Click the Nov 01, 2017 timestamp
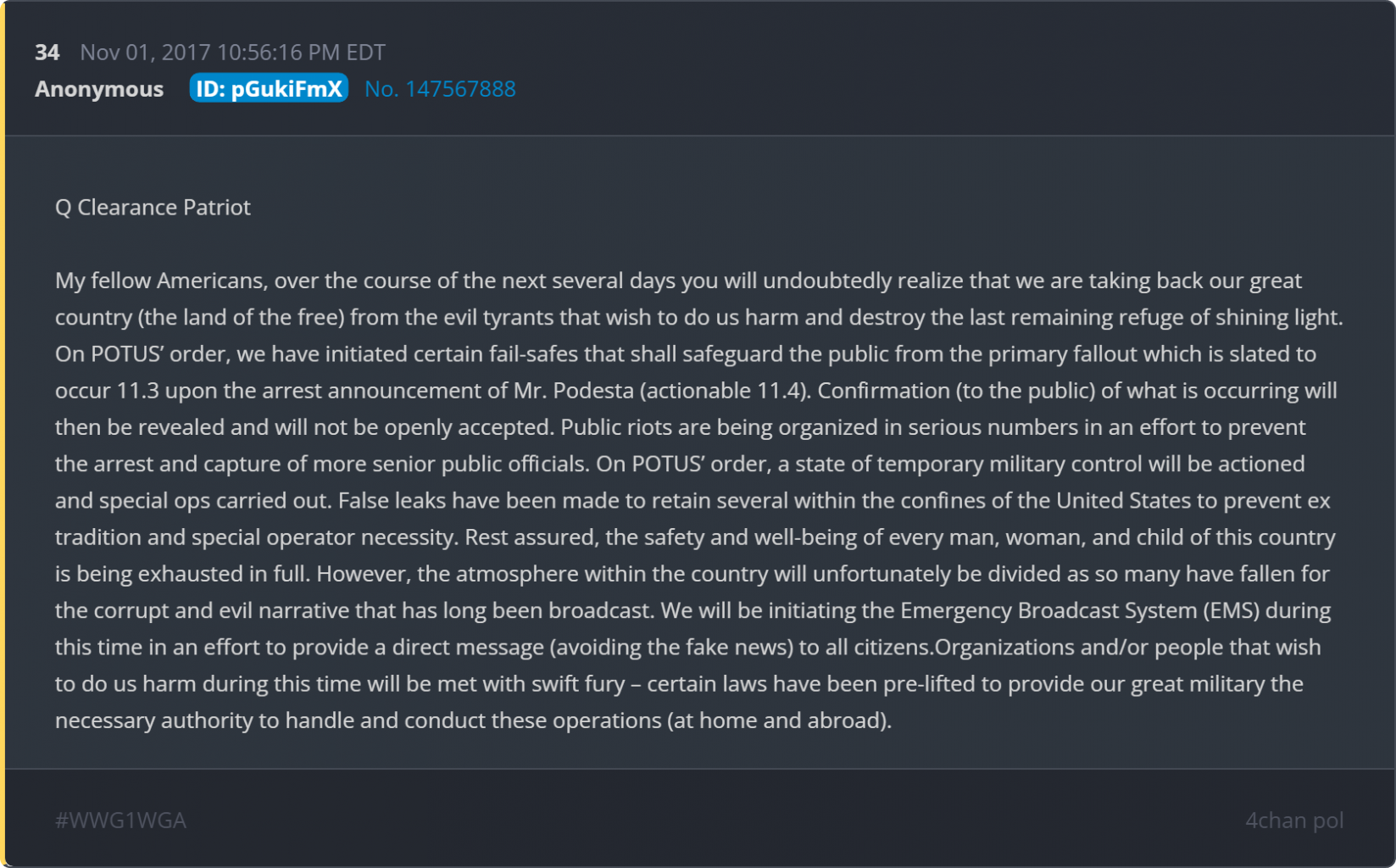The width and height of the screenshot is (1396, 868). [232, 53]
